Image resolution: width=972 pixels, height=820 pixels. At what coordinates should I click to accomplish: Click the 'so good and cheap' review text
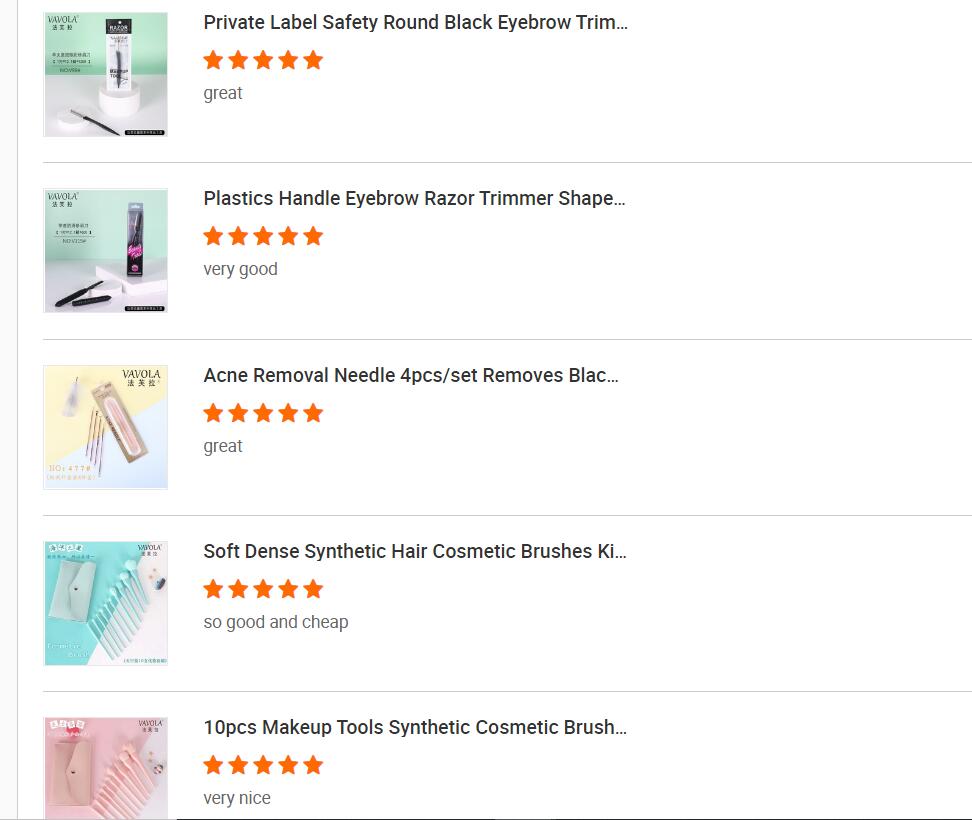click(275, 622)
